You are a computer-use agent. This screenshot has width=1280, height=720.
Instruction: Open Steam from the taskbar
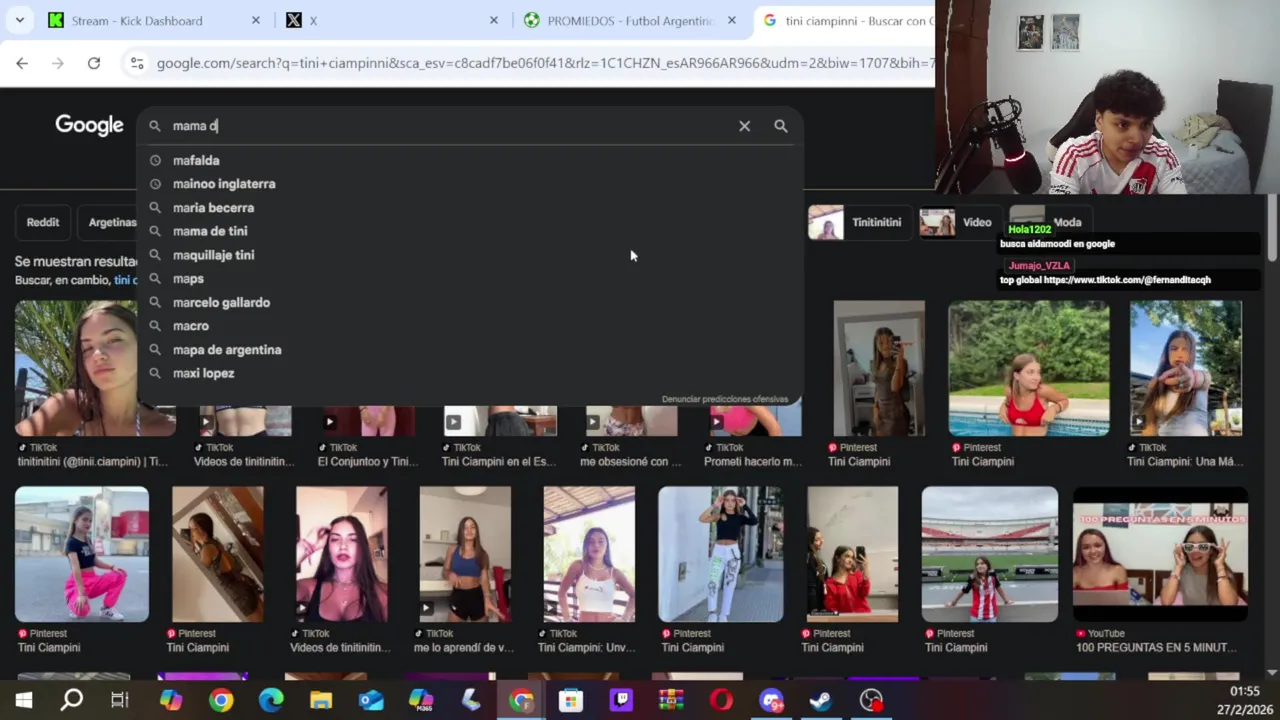click(x=821, y=701)
